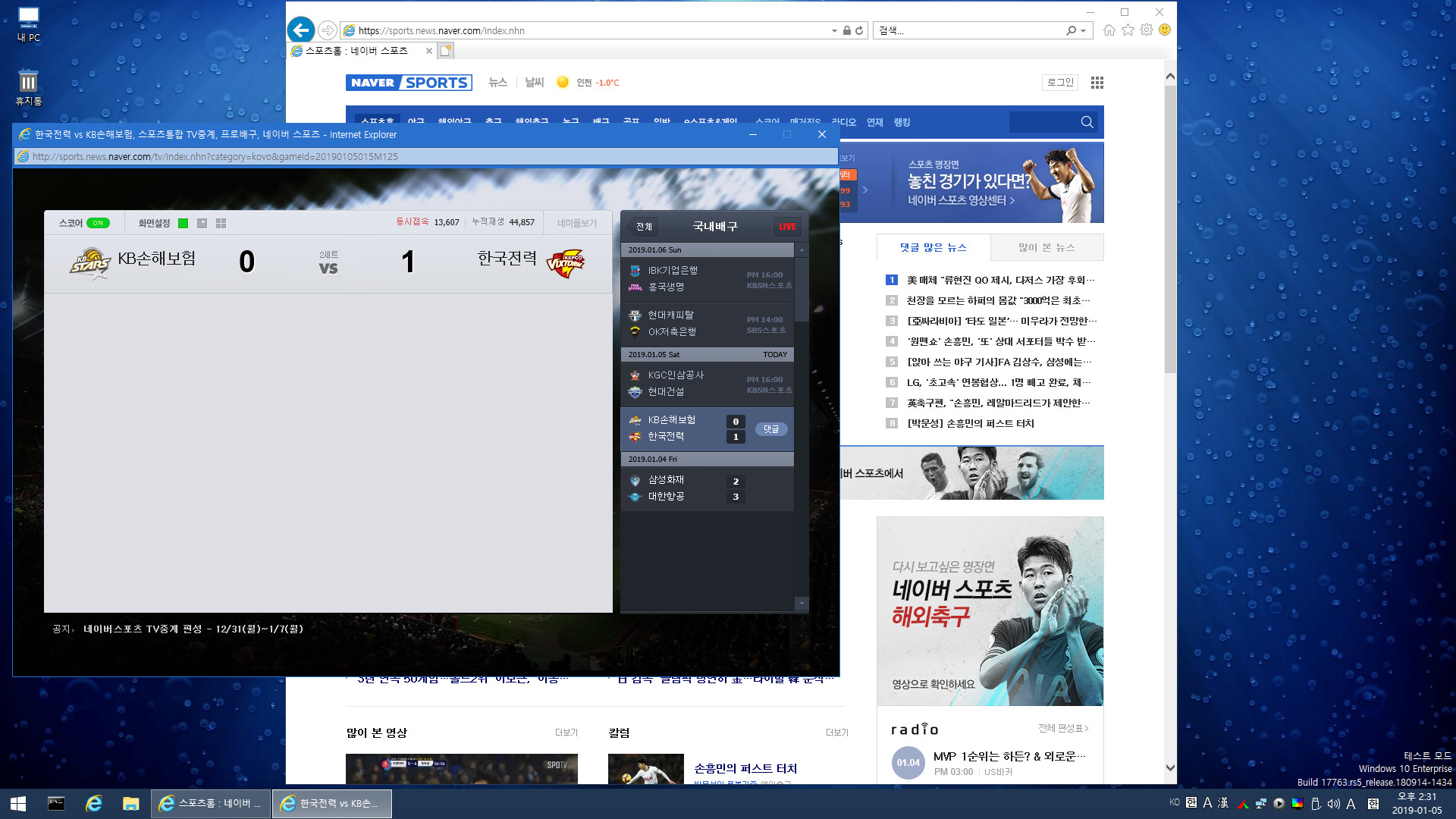This screenshot has width=1456, height=819.
Task: Open the 연재 menu item
Action: (875, 122)
